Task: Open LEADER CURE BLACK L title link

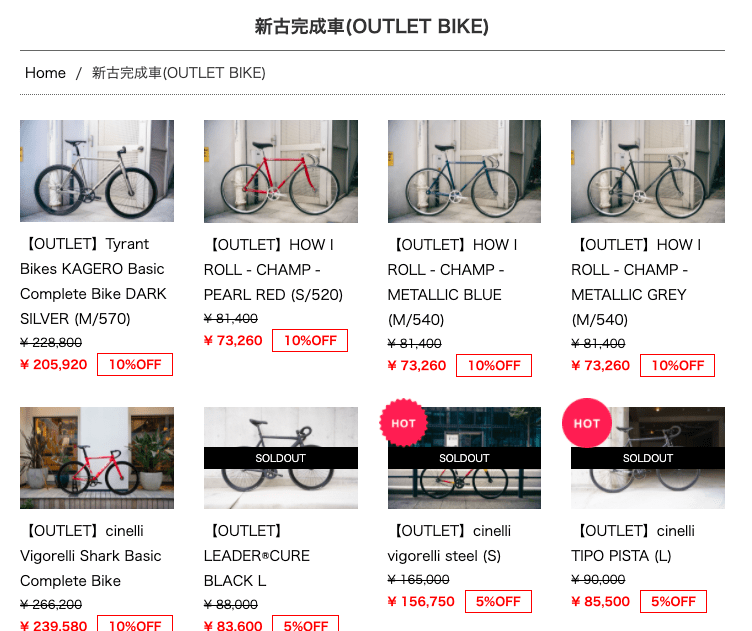Action: coord(257,556)
